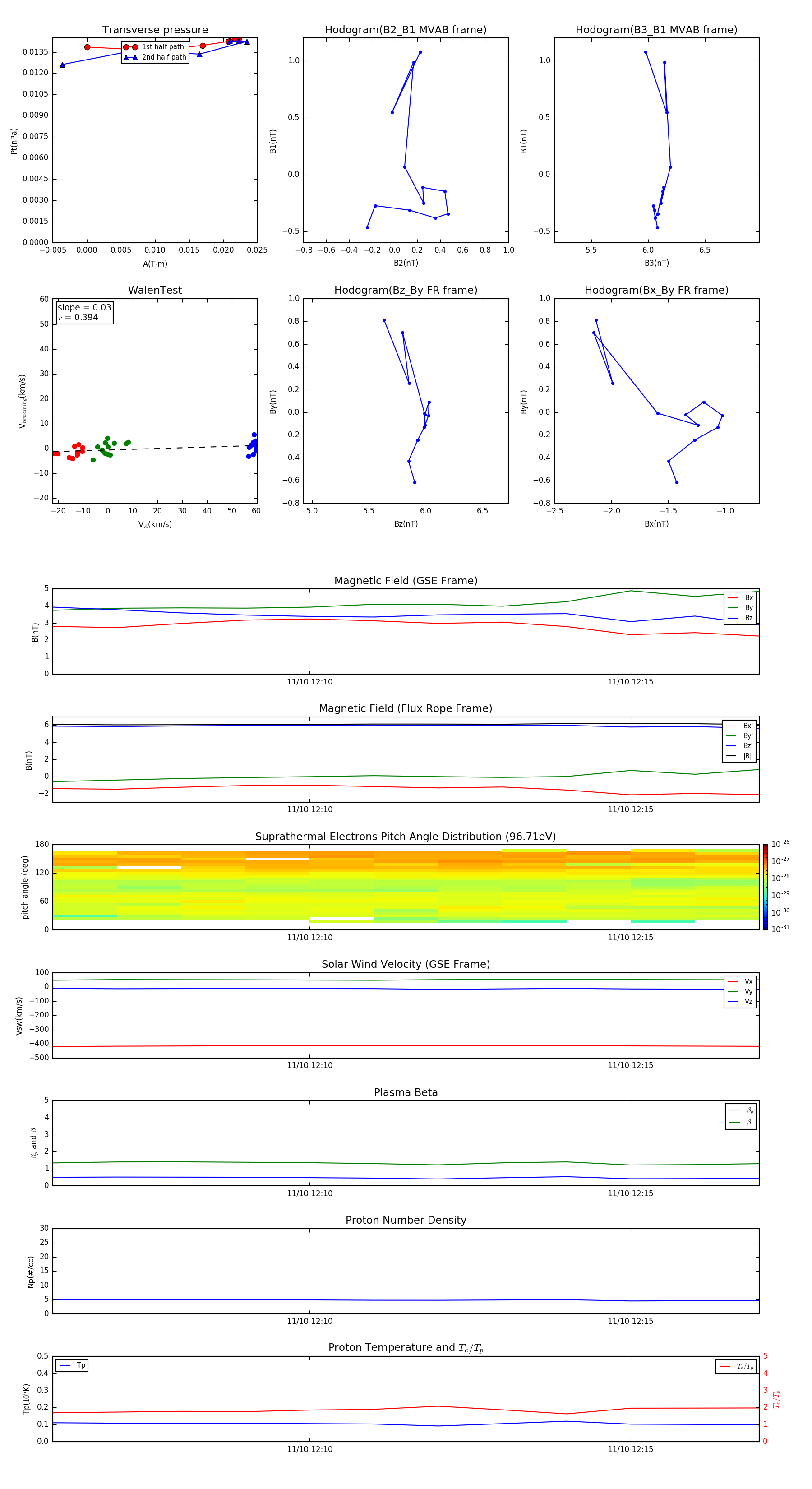Click the red Te/Tp right-axis label
This screenshot has height=1489, width=812.
[x=776, y=1399]
